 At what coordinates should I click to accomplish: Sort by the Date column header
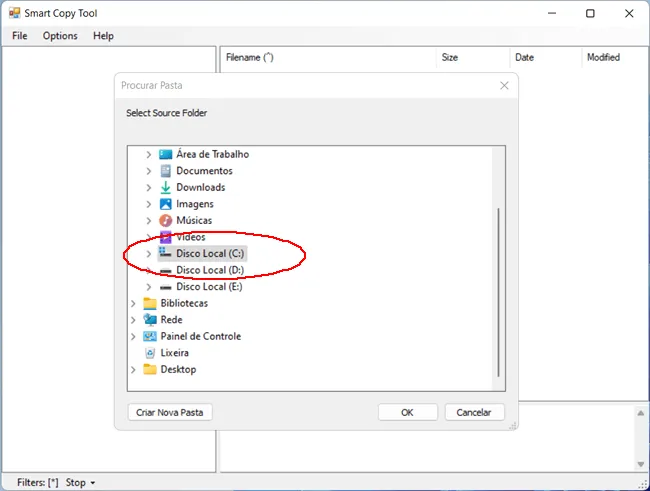546,57
